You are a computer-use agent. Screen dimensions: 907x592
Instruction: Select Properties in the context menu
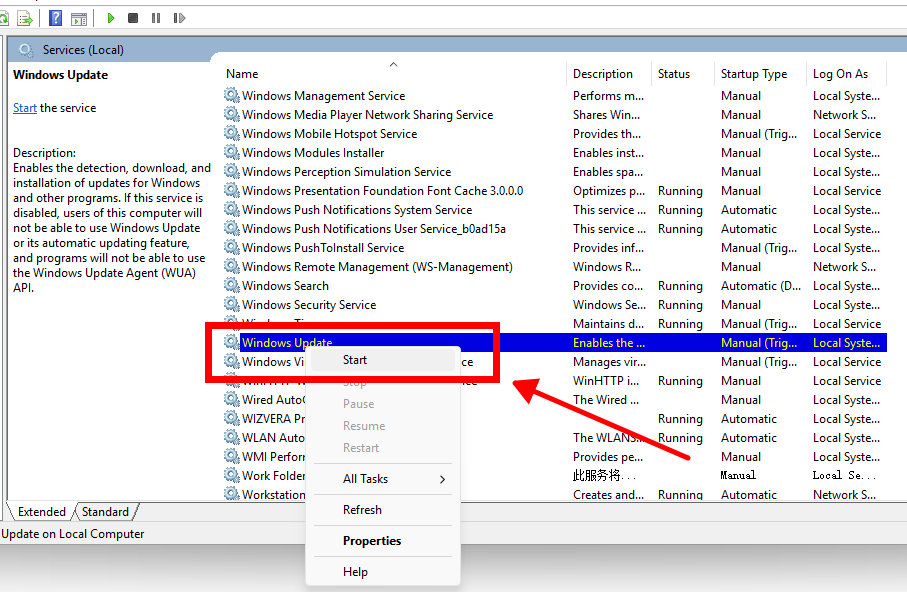[x=371, y=541]
